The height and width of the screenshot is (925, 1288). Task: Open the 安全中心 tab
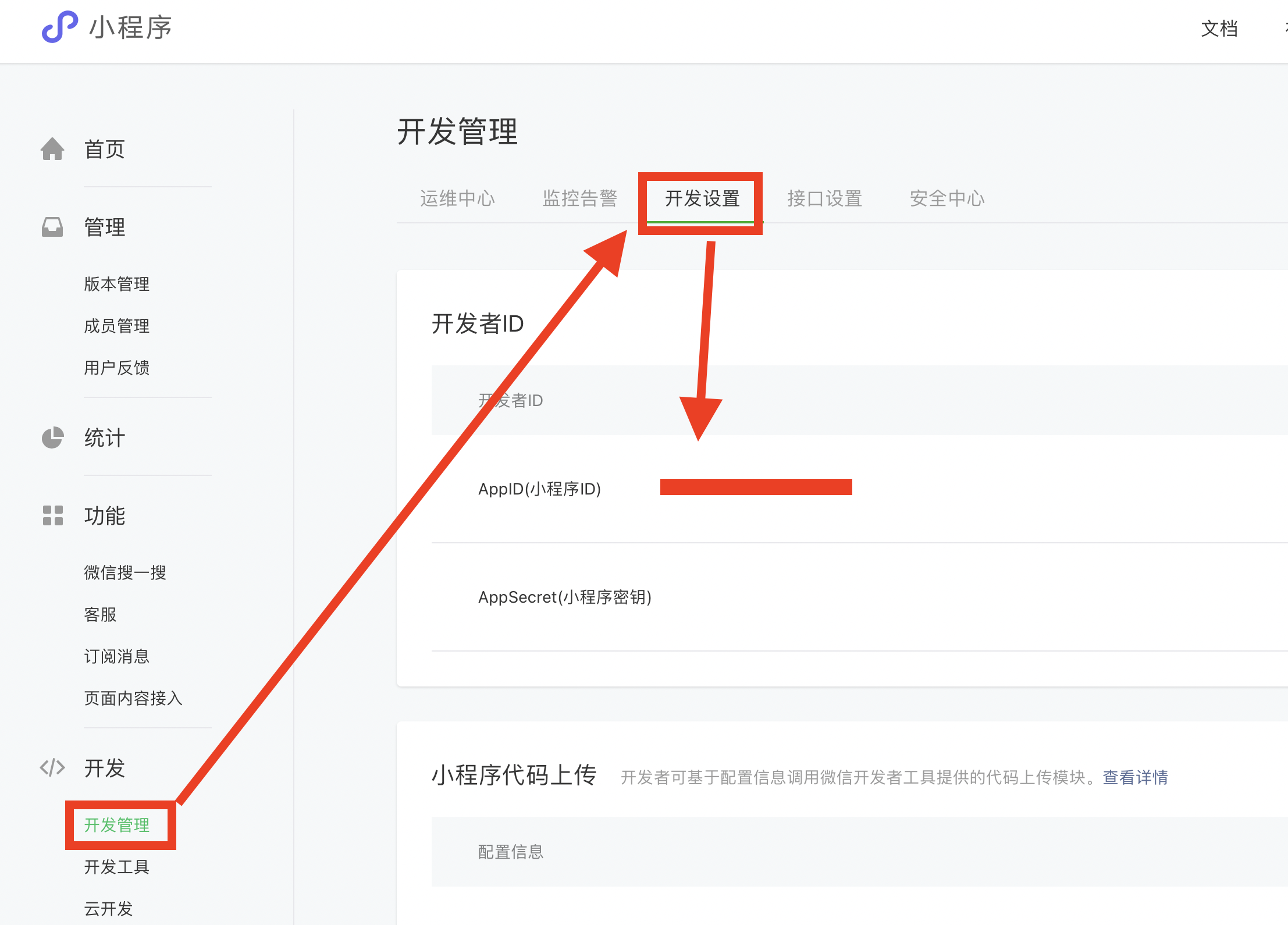pyautogui.click(x=947, y=198)
